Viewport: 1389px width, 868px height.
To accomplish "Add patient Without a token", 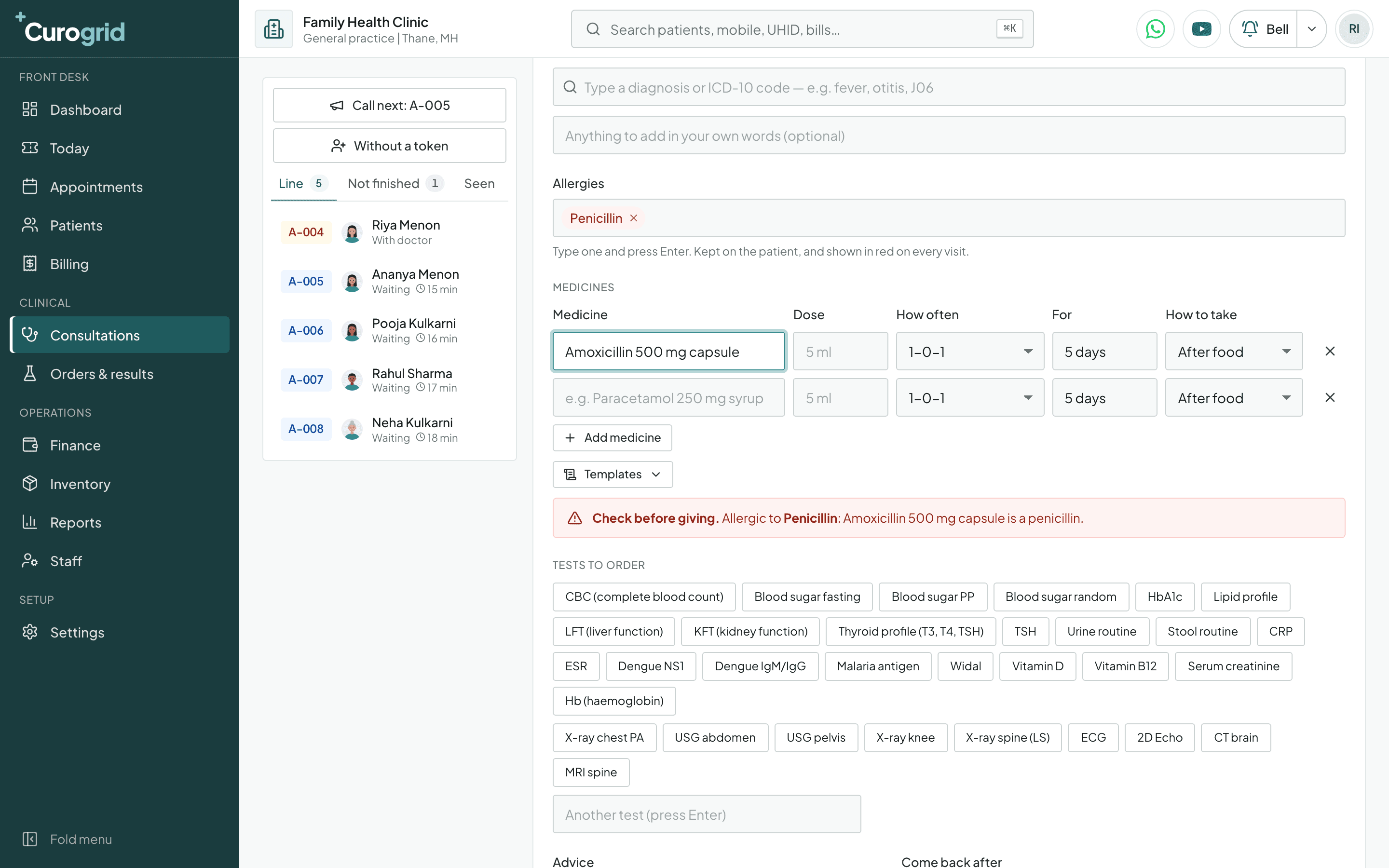I will [x=390, y=146].
